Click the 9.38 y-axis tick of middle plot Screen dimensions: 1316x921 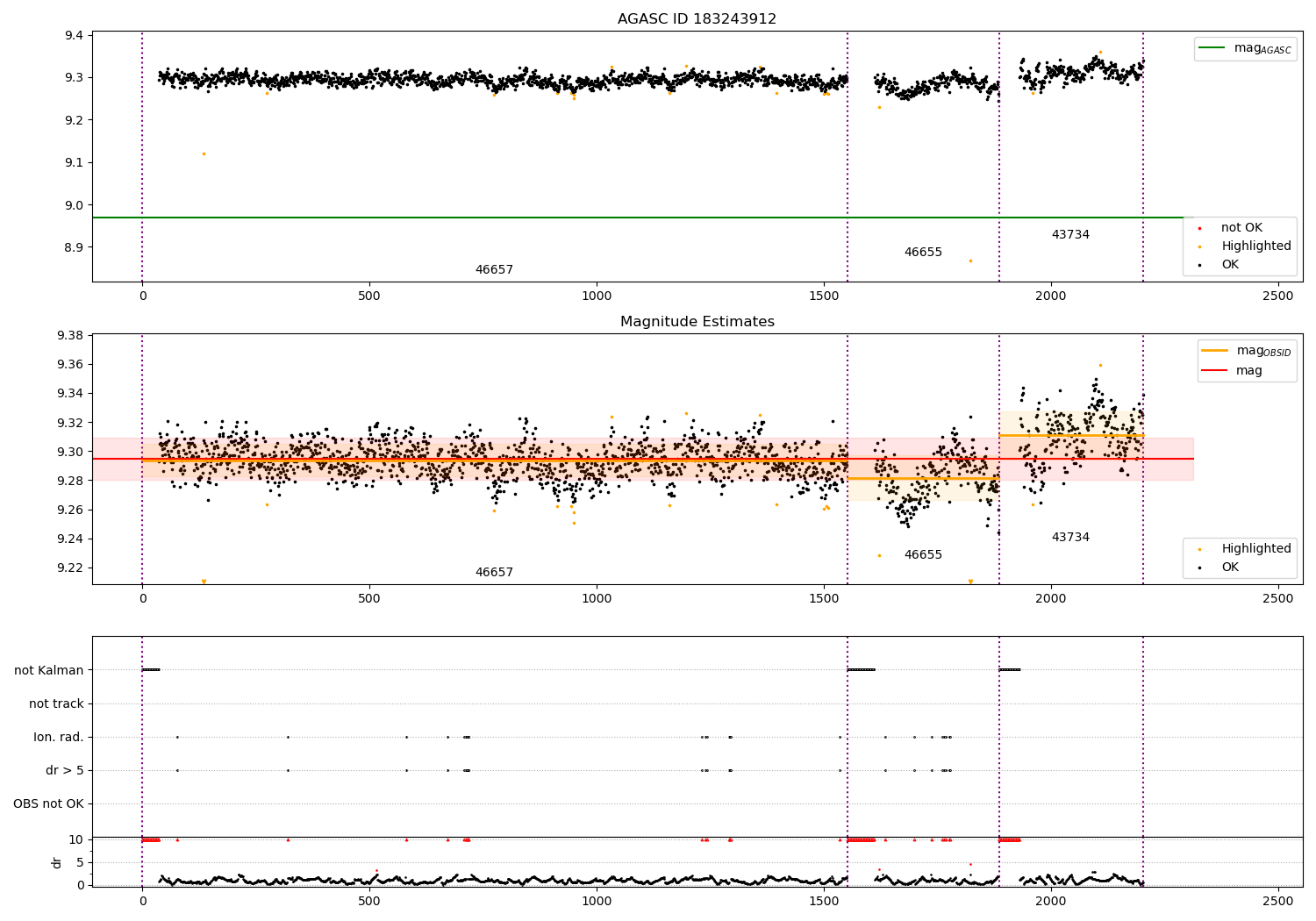(69, 336)
